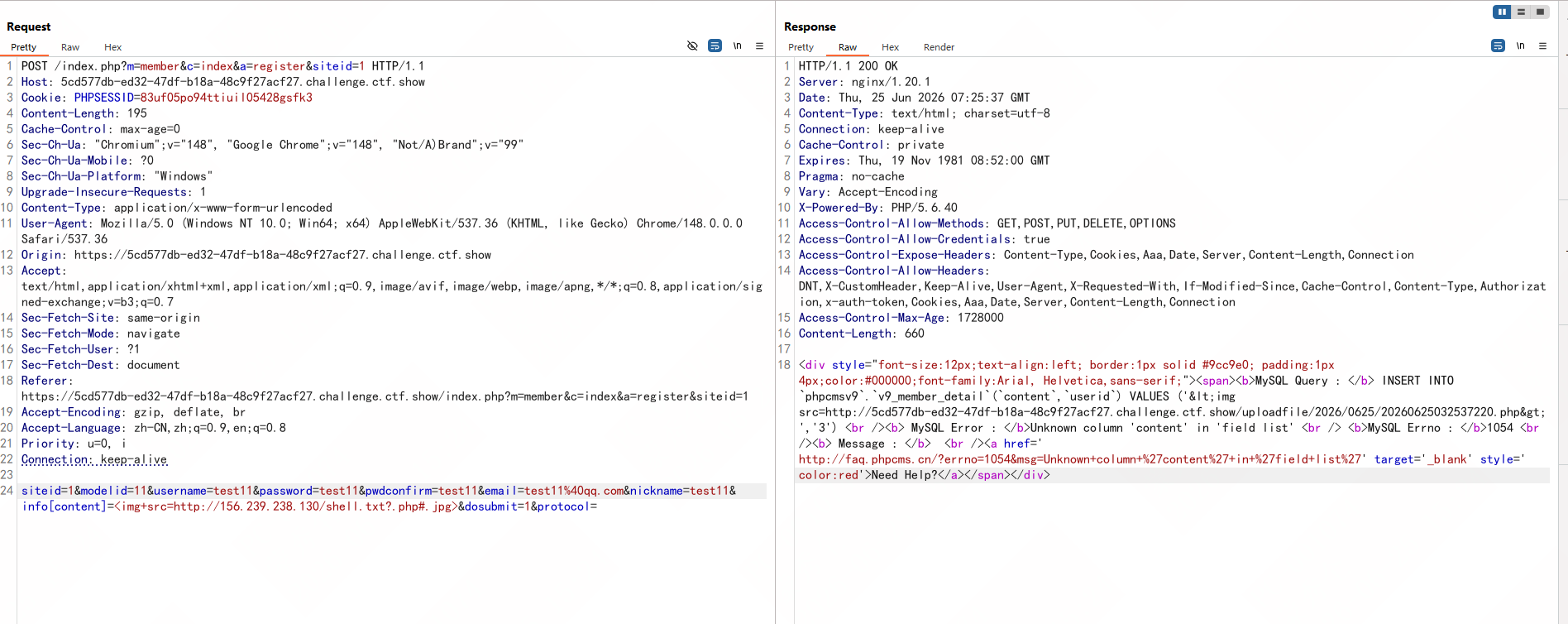Click the Expires header in response

pos(925,161)
